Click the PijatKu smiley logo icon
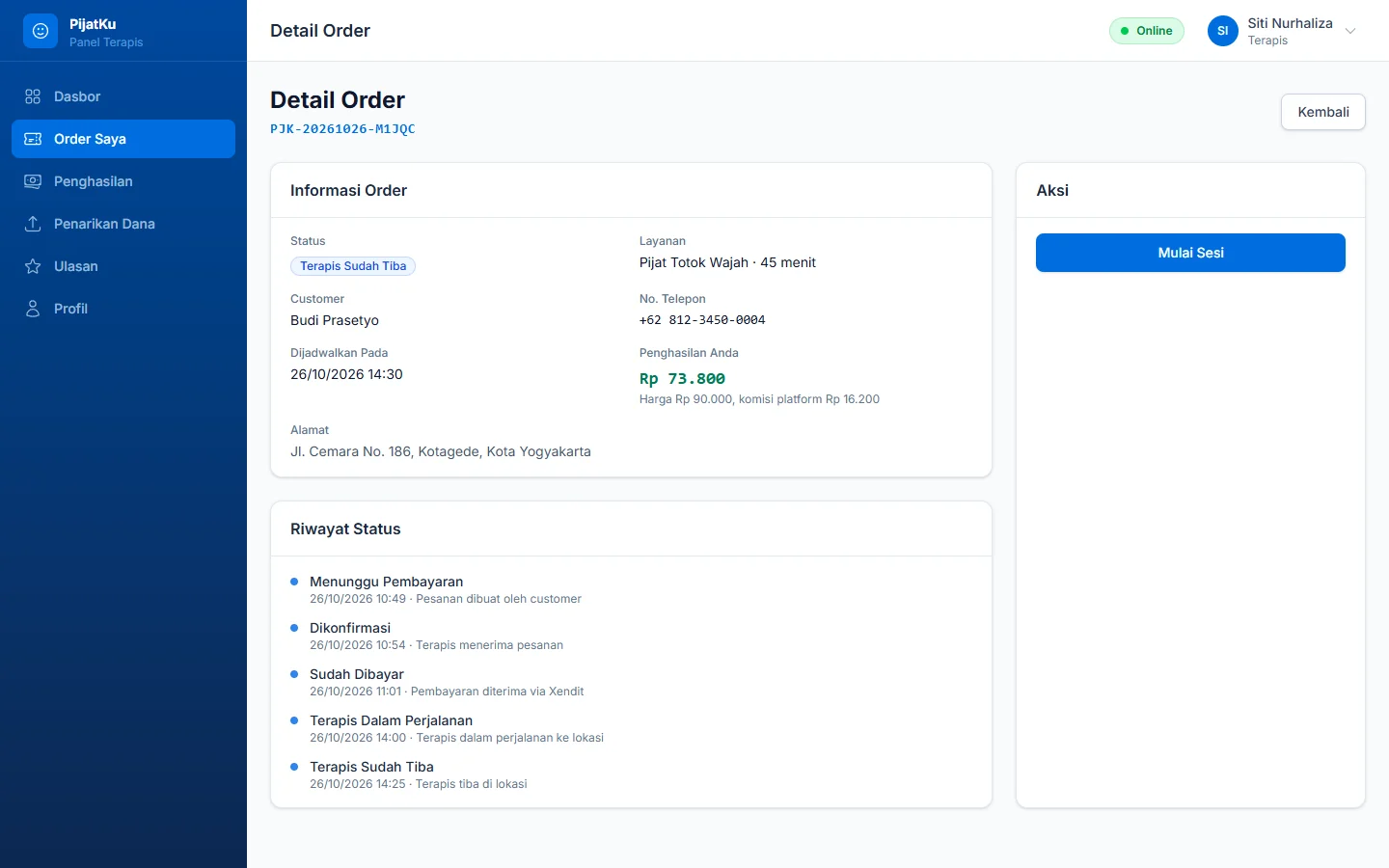The height and width of the screenshot is (868, 1389). click(41, 31)
